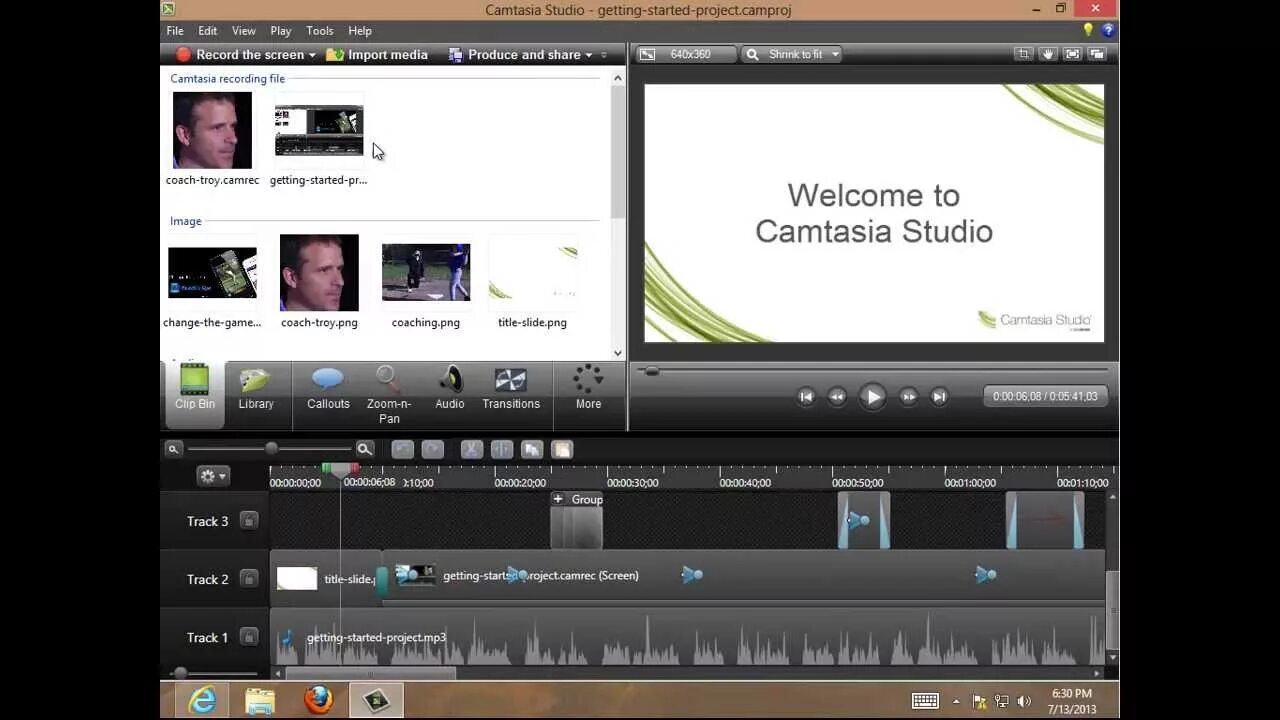Jump to next clip in preview
The image size is (1280, 720).
coord(939,397)
